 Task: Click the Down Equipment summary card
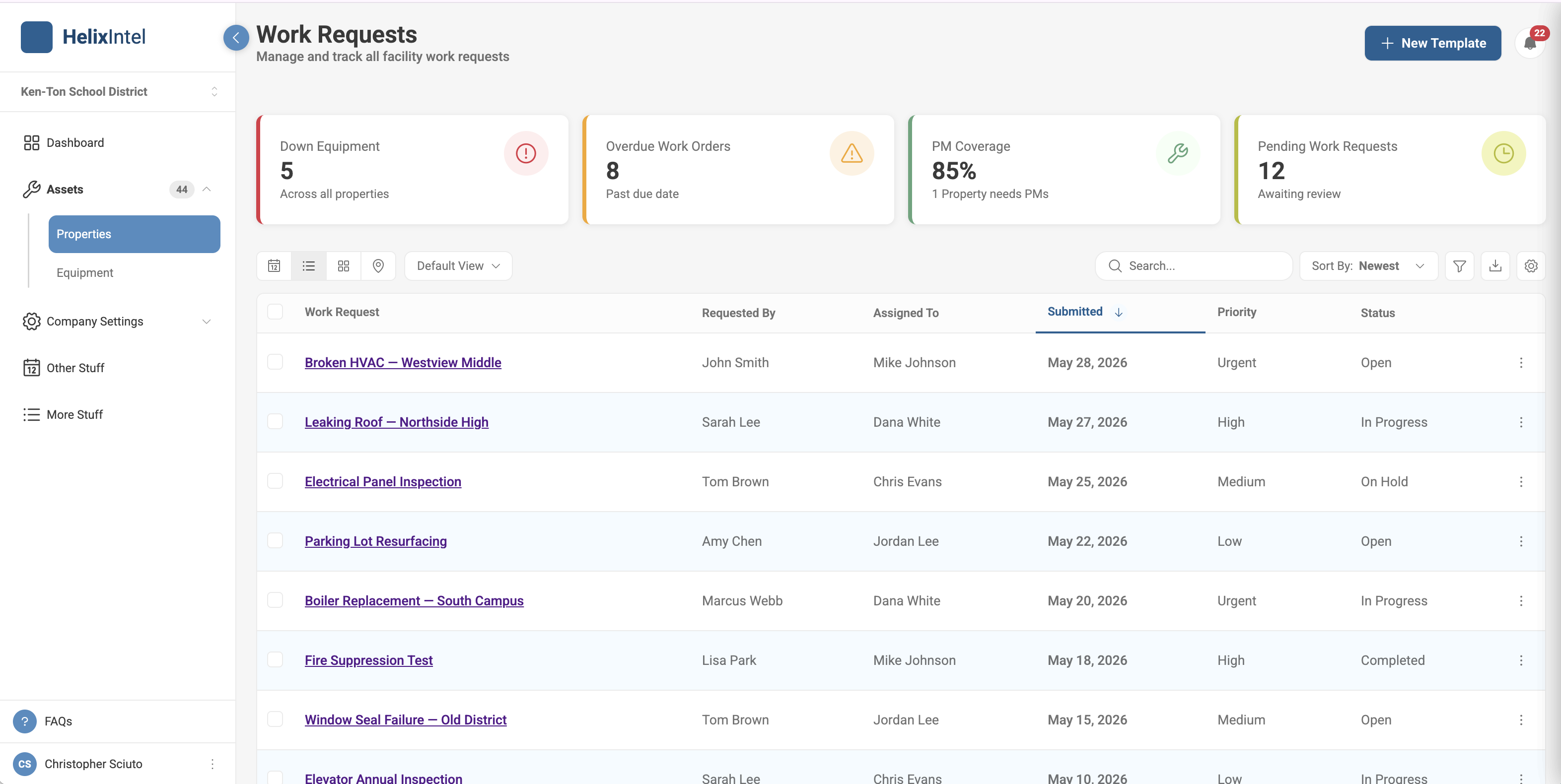tap(413, 170)
